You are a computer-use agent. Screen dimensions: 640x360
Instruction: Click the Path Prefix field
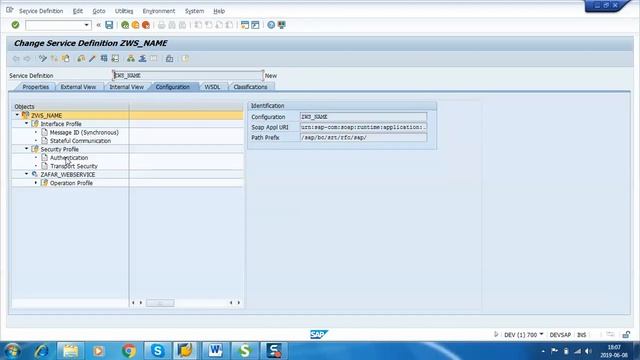363,138
